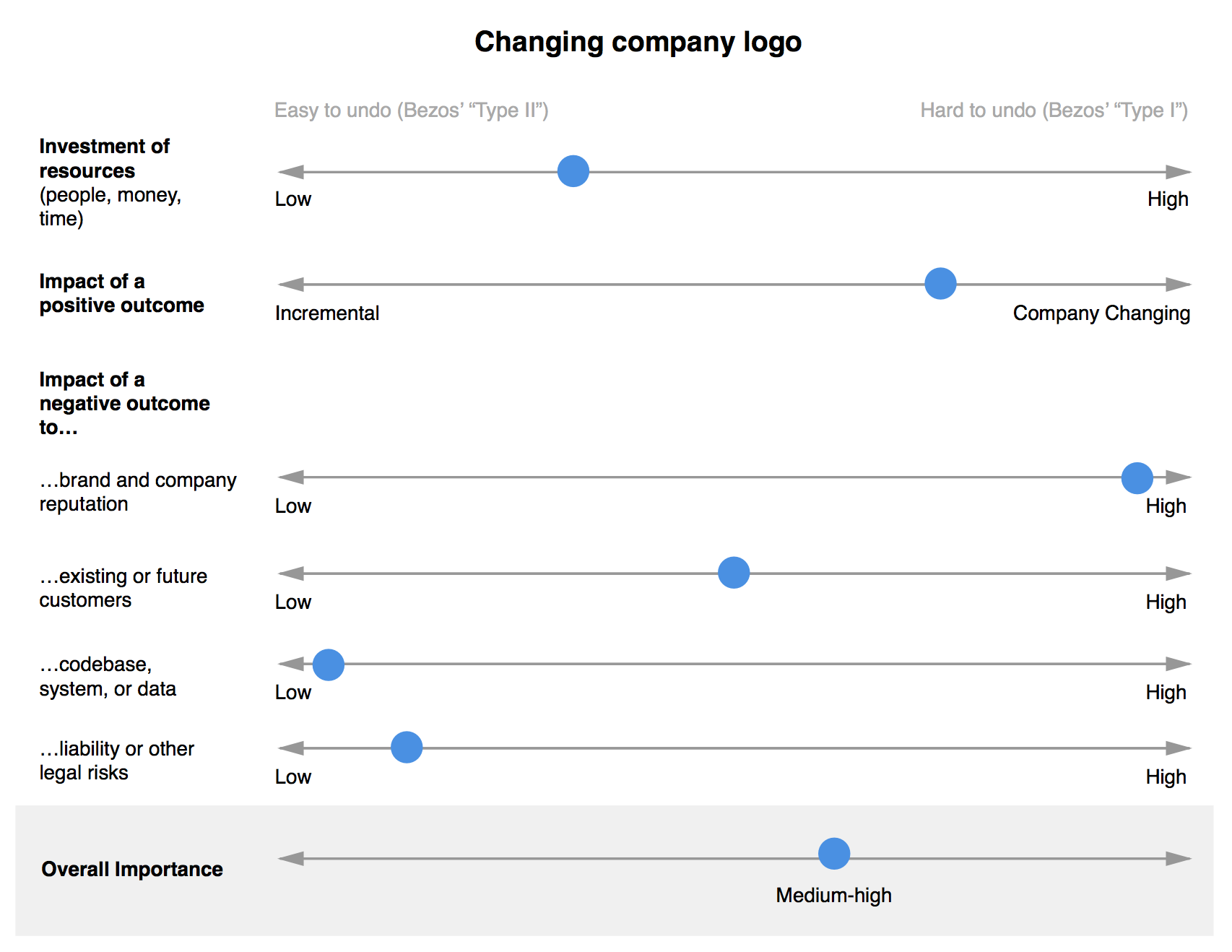Click the right arrowhead near Company Changing

(1179, 285)
